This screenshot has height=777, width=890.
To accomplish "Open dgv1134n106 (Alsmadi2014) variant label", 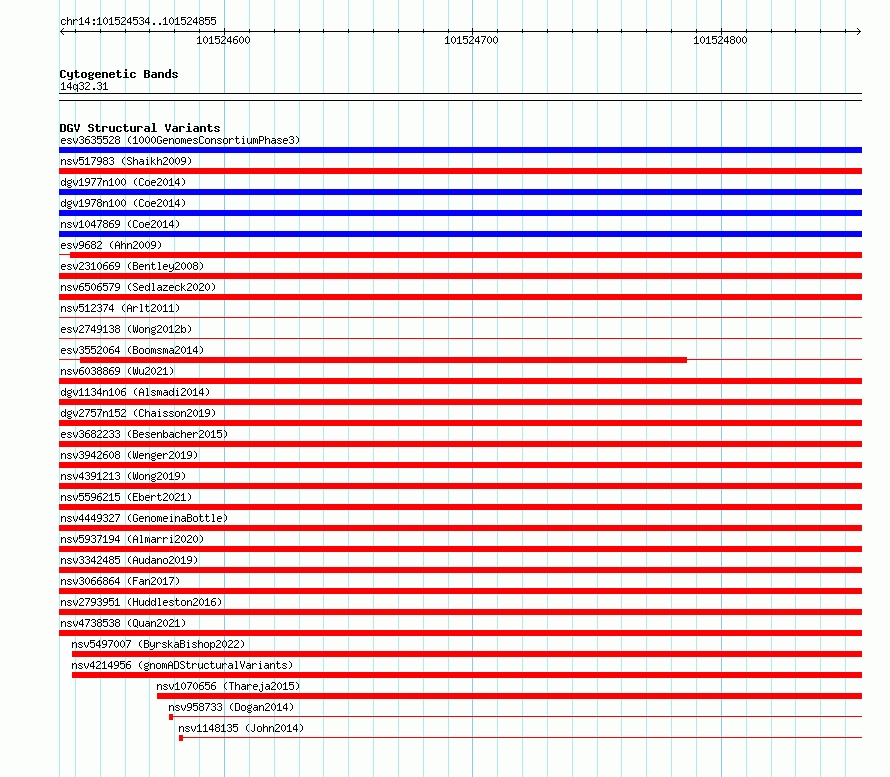I will click(135, 392).
